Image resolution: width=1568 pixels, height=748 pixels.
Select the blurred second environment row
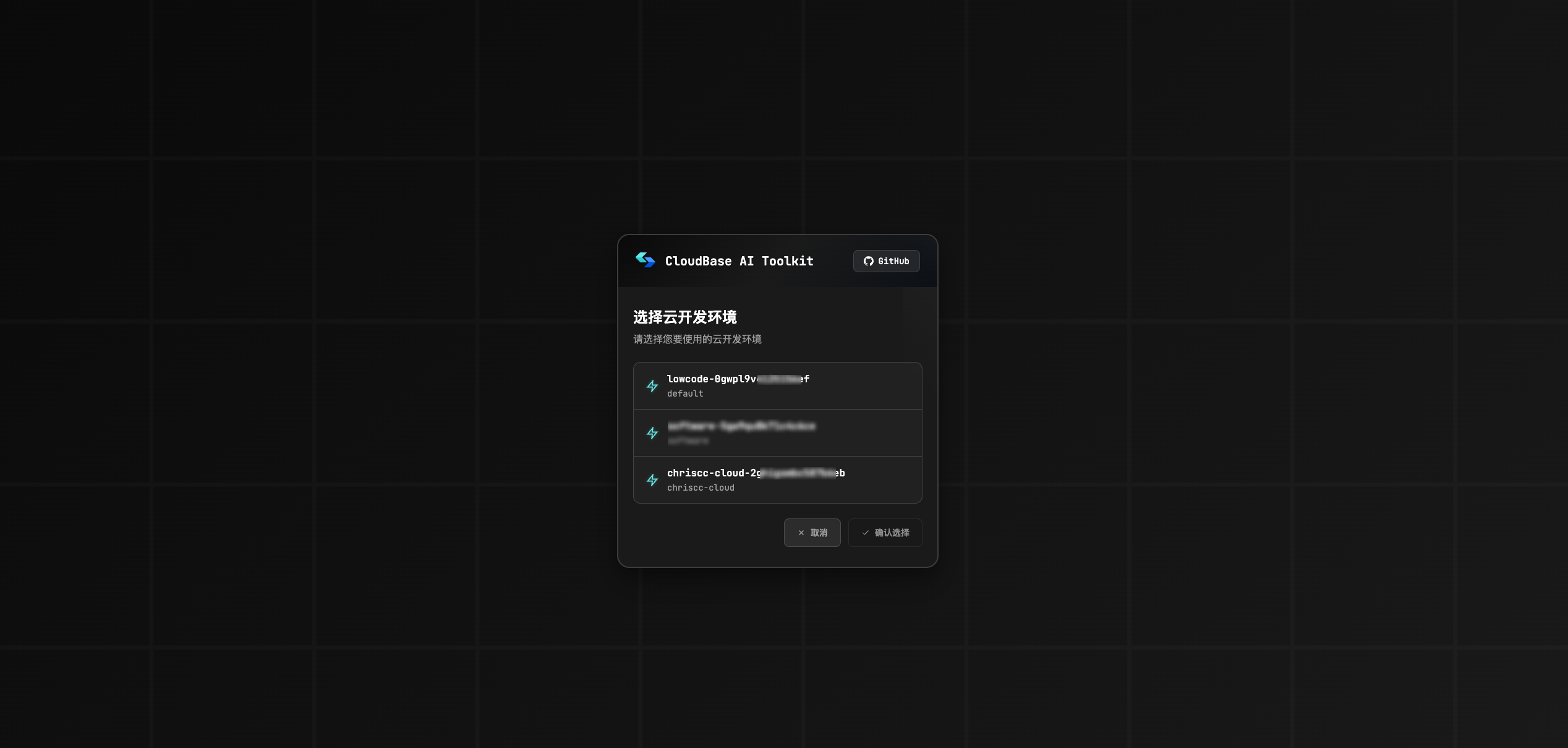pyautogui.click(x=777, y=433)
